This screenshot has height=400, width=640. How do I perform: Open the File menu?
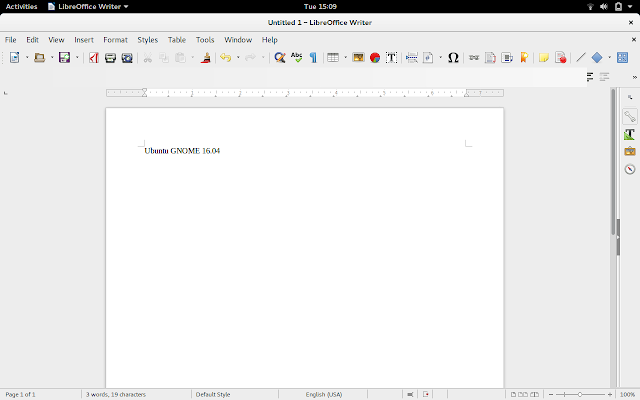click(x=11, y=40)
